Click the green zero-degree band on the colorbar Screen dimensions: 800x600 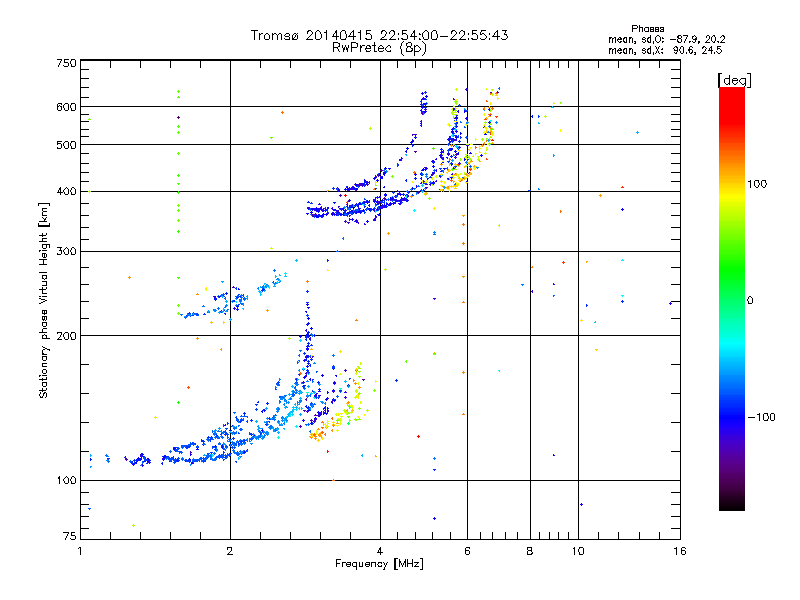click(732, 299)
